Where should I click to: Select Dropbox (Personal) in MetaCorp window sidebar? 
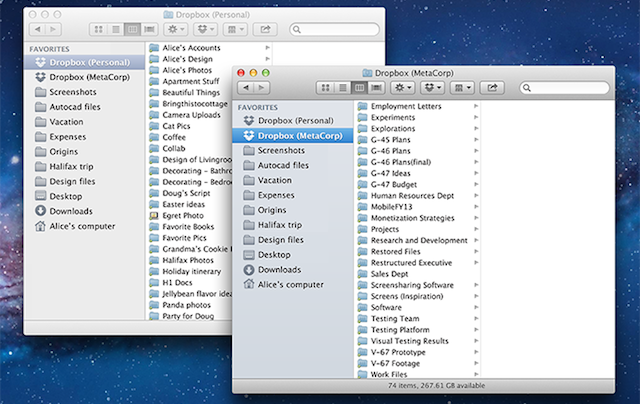[x=293, y=121]
